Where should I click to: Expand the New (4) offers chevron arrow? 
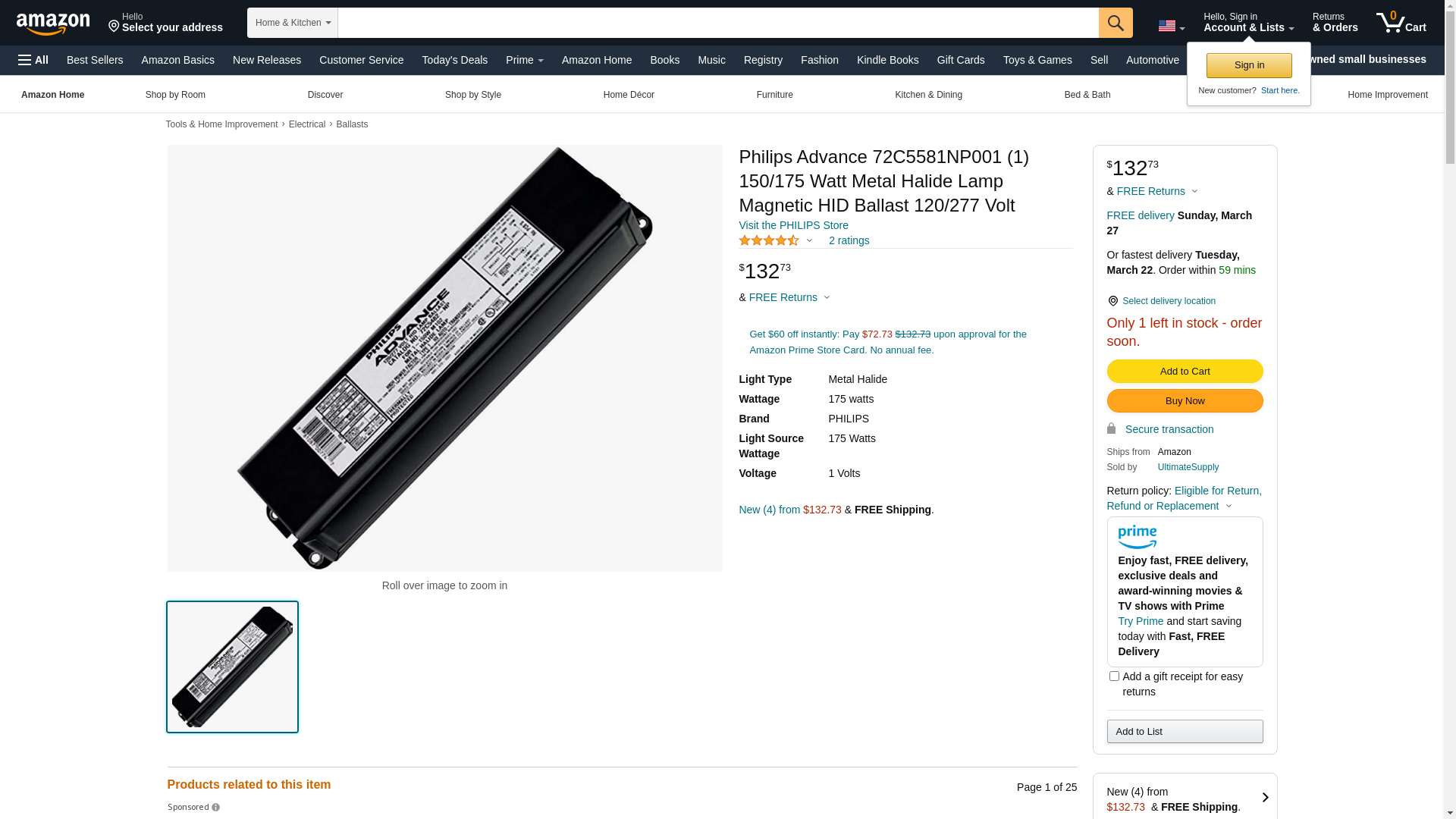tap(1265, 798)
